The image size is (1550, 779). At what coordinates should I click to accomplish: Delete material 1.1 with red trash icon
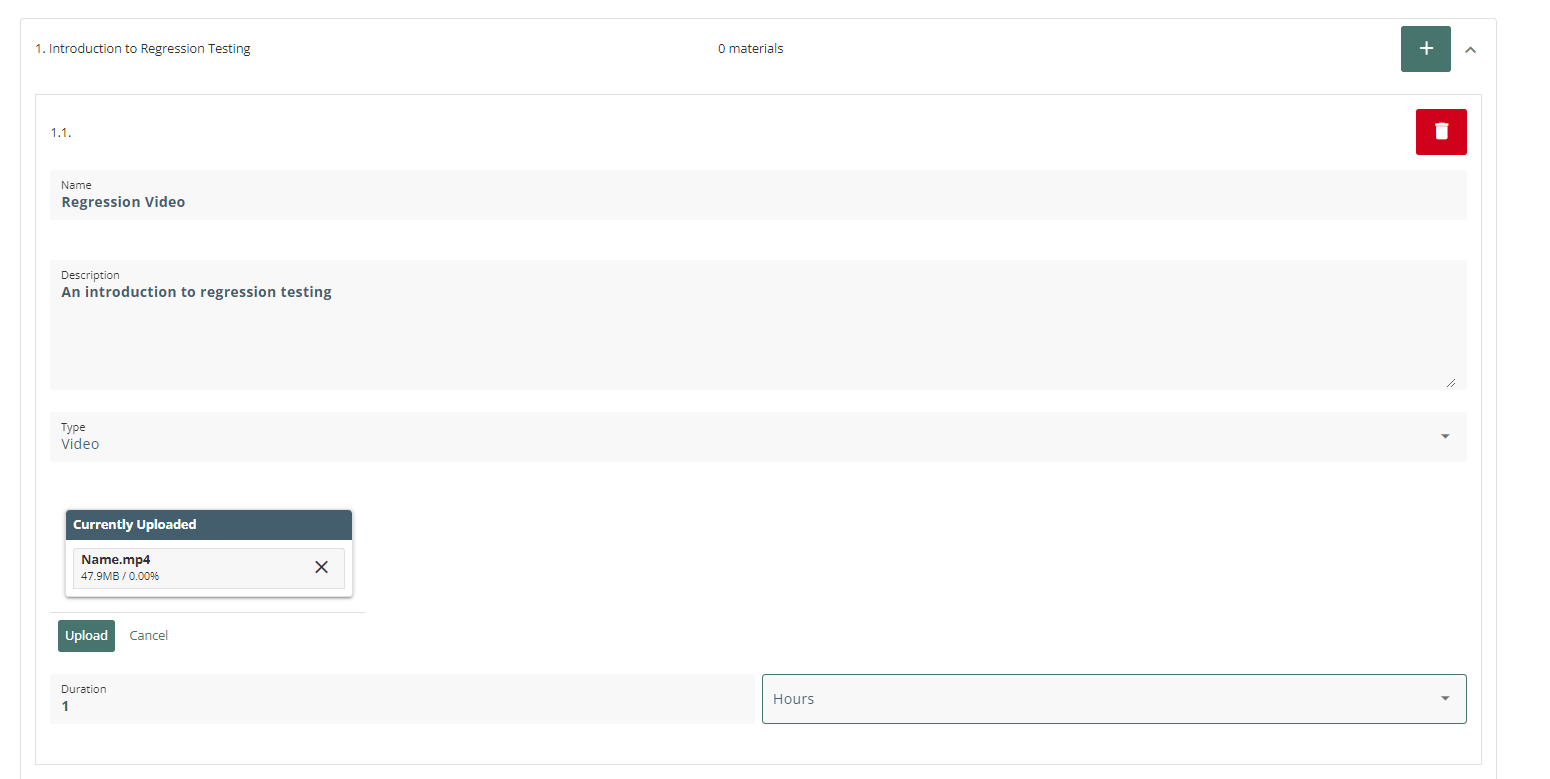(1440, 132)
